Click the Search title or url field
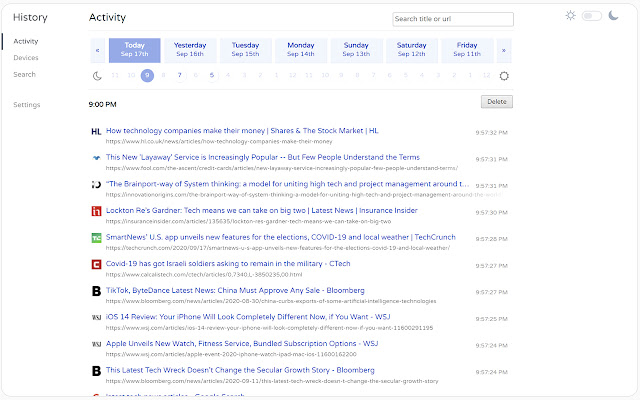 [x=452, y=19]
